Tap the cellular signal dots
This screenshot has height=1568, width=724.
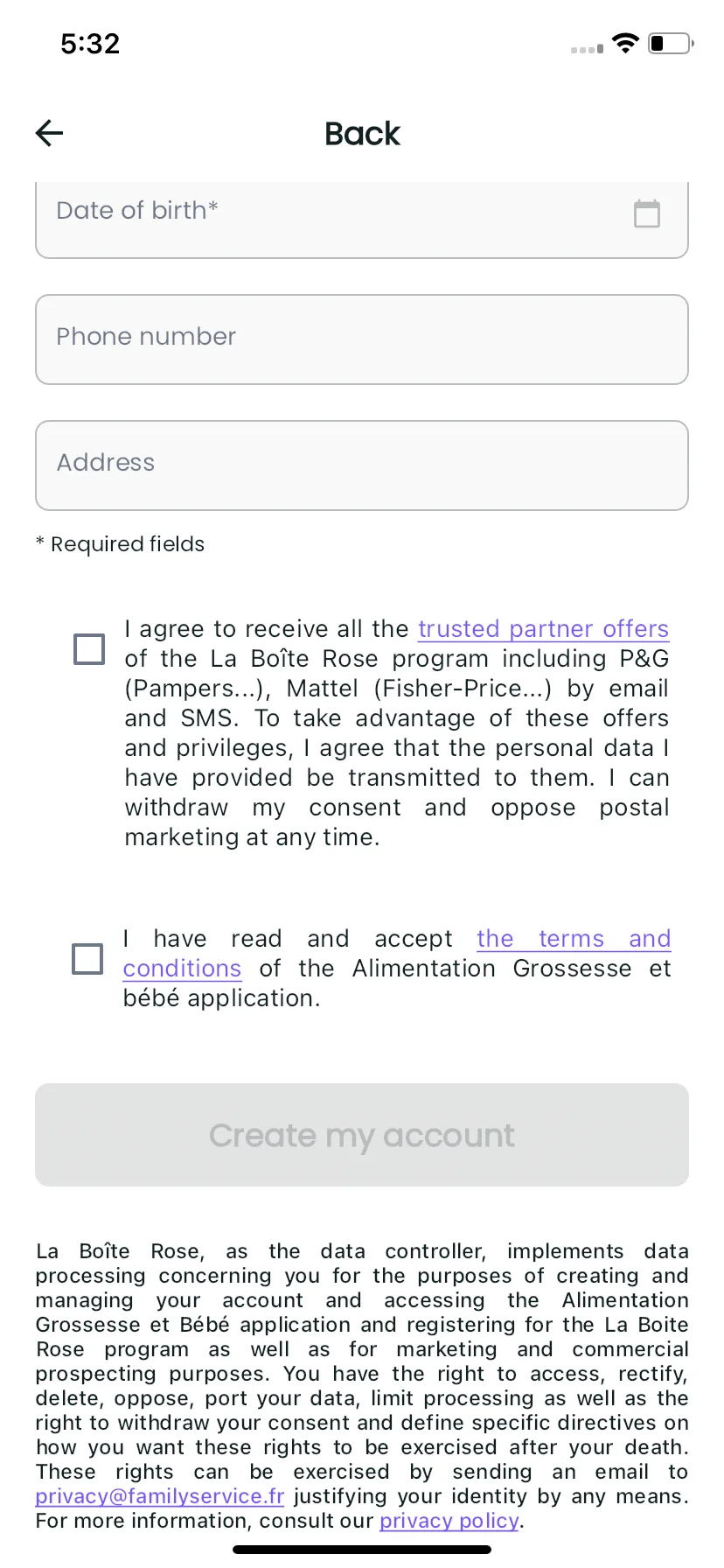pos(587,49)
